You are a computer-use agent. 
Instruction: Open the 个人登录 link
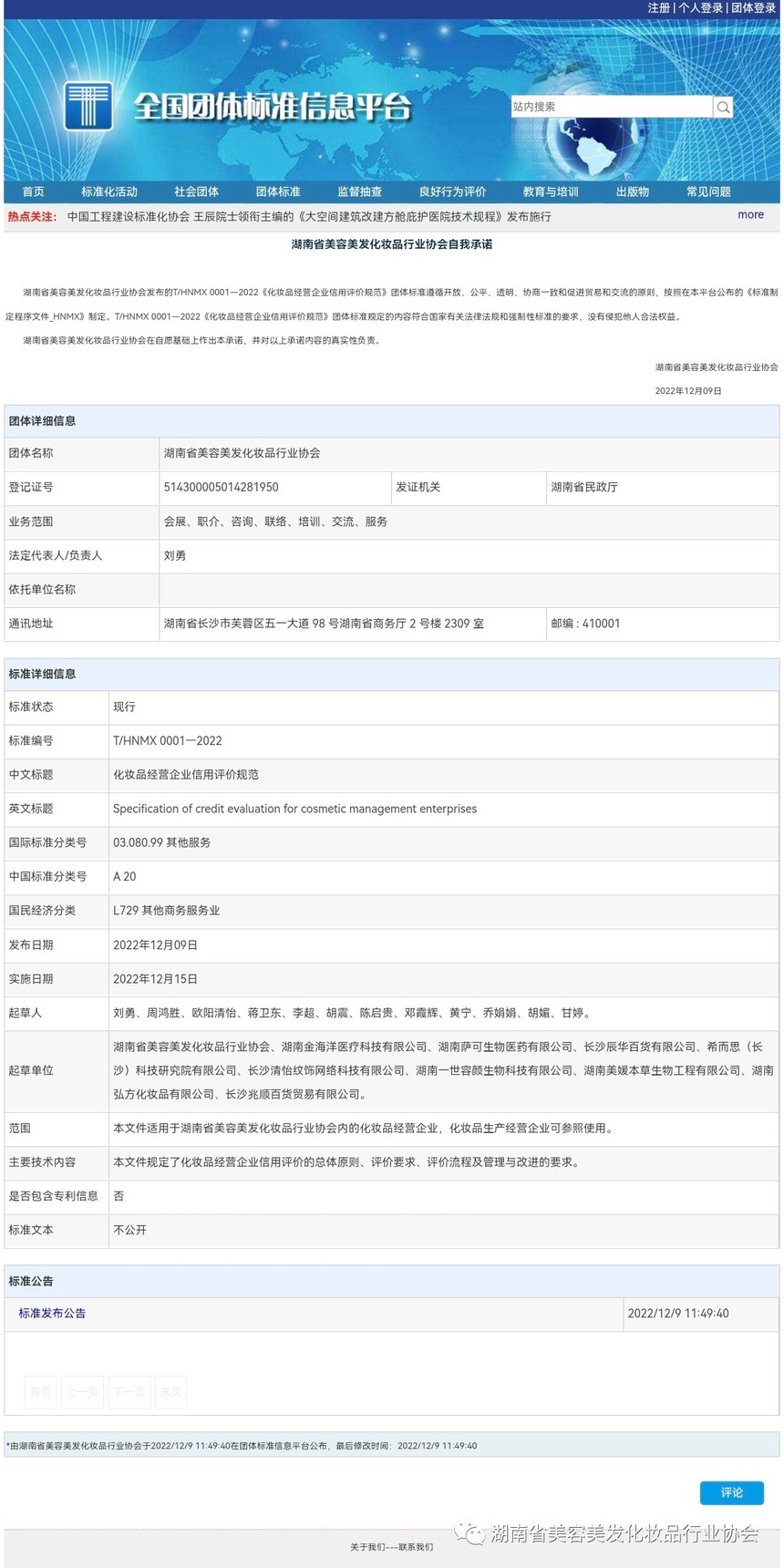pos(700,7)
